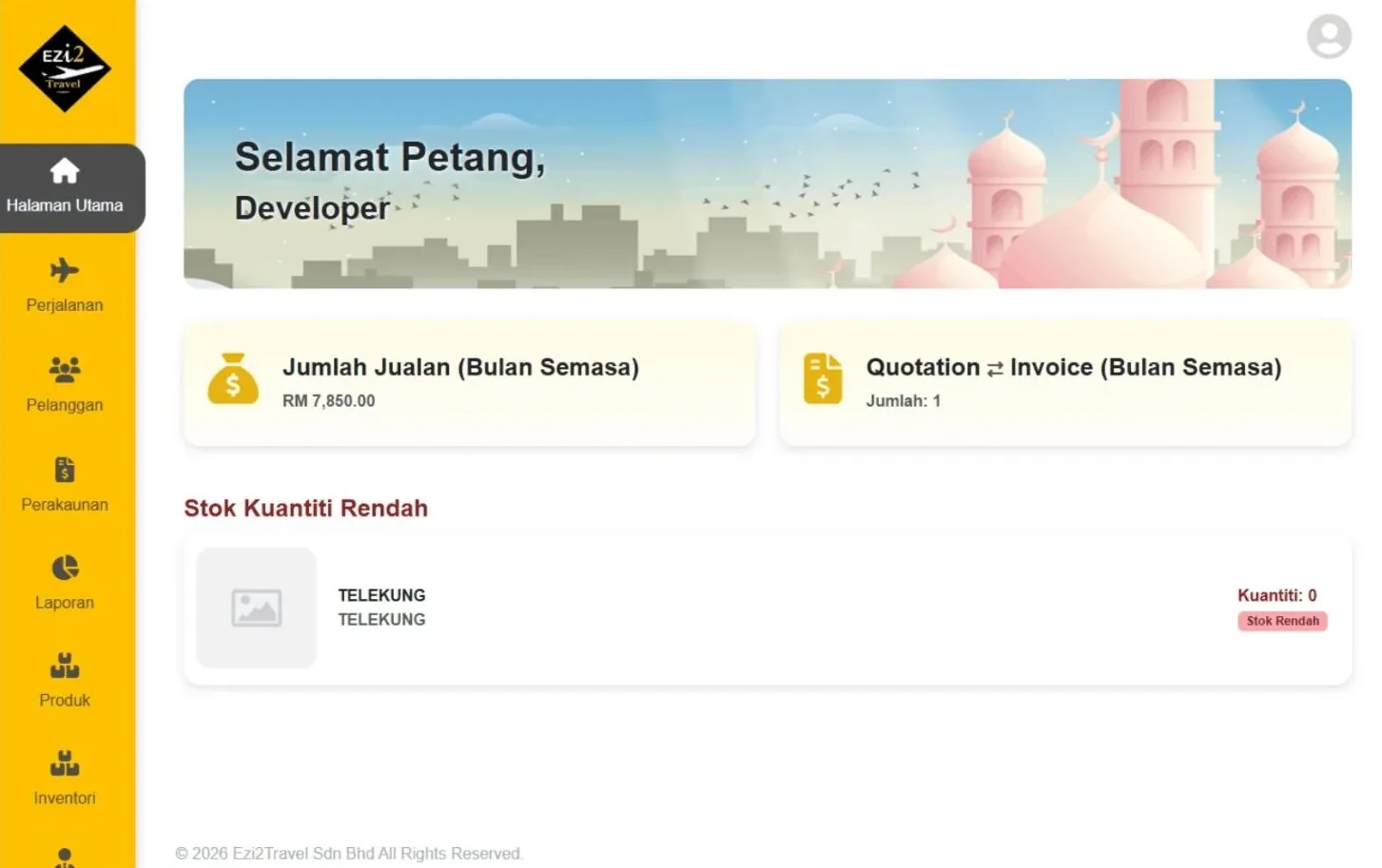Click the Produk boxes icon
Image resolution: width=1382 pixels, height=868 pixels.
(65, 665)
